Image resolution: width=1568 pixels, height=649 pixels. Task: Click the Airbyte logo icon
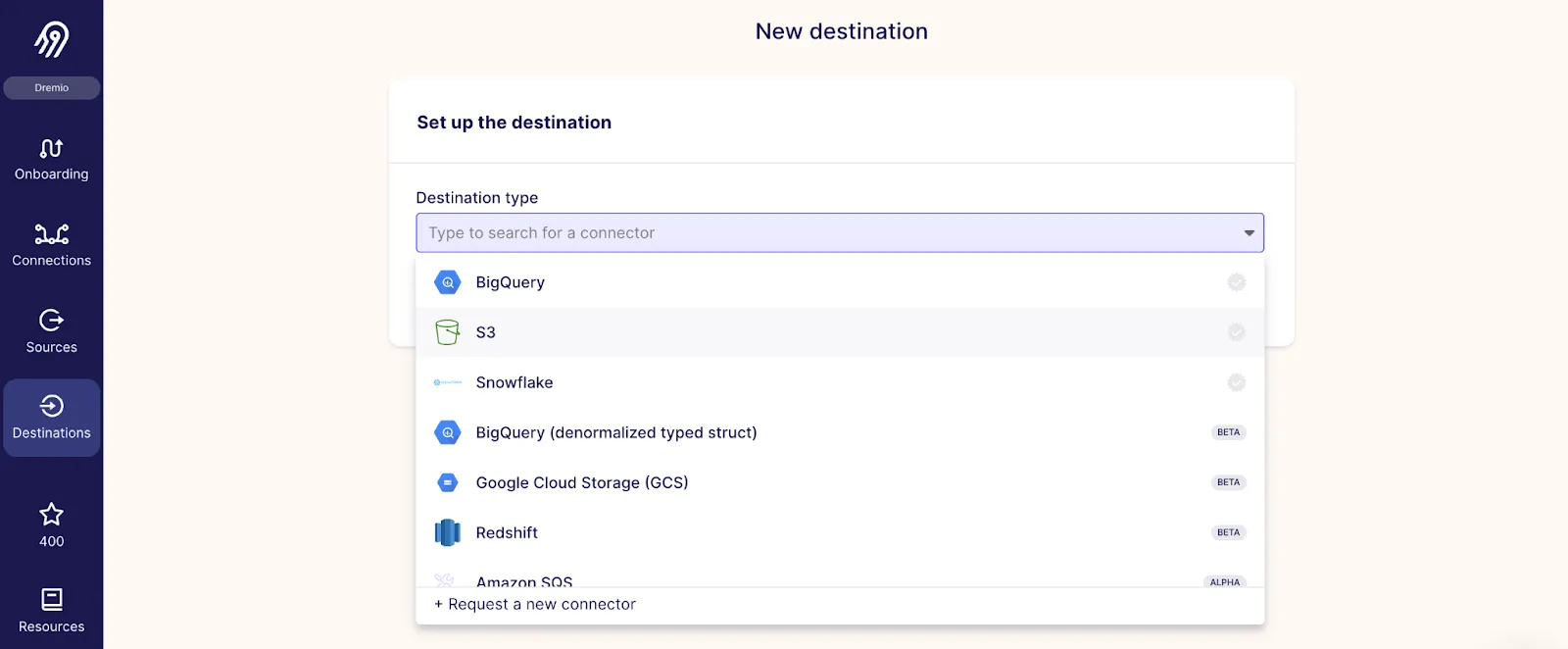tap(51, 39)
